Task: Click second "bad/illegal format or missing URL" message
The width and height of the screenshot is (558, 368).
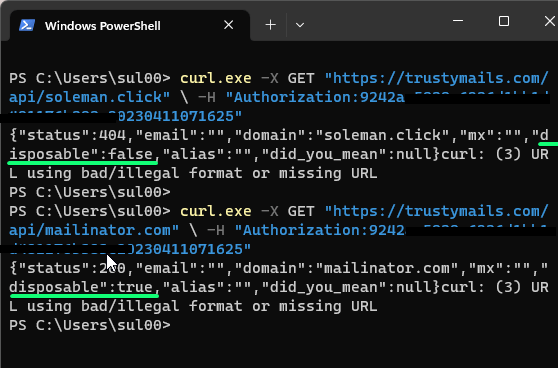Action: click(229, 306)
